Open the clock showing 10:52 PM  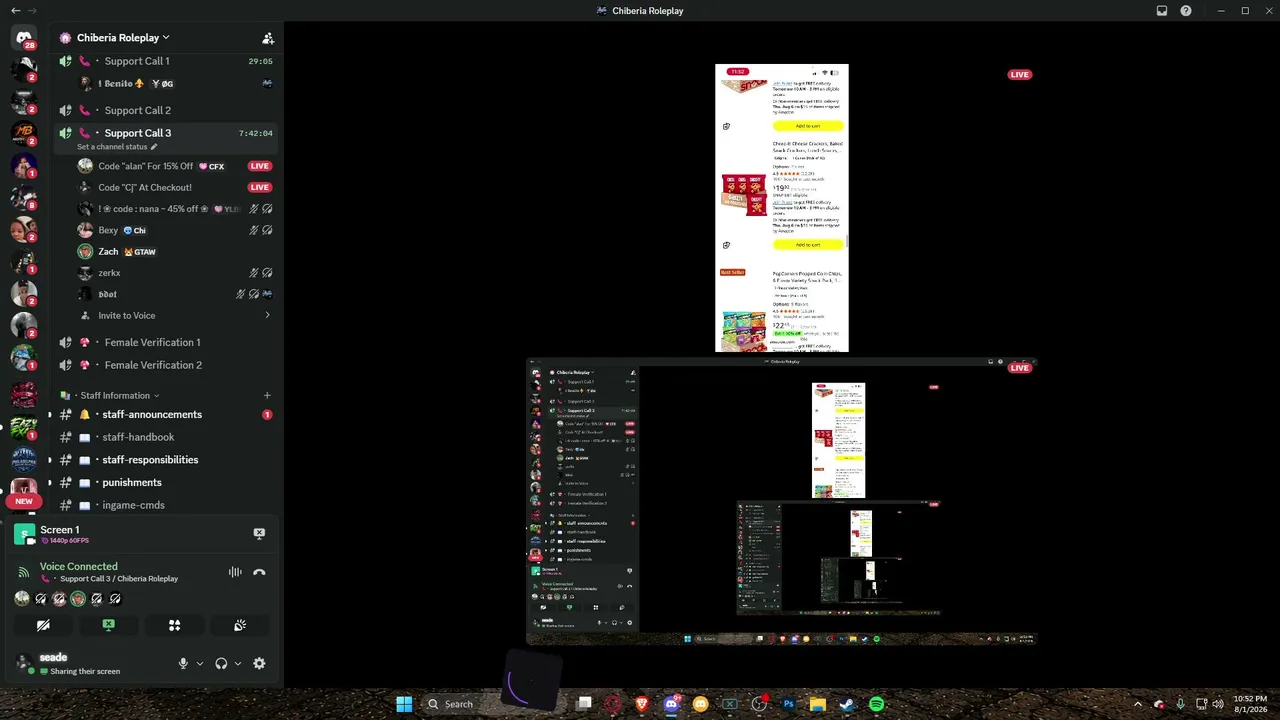pyautogui.click(x=1250, y=704)
